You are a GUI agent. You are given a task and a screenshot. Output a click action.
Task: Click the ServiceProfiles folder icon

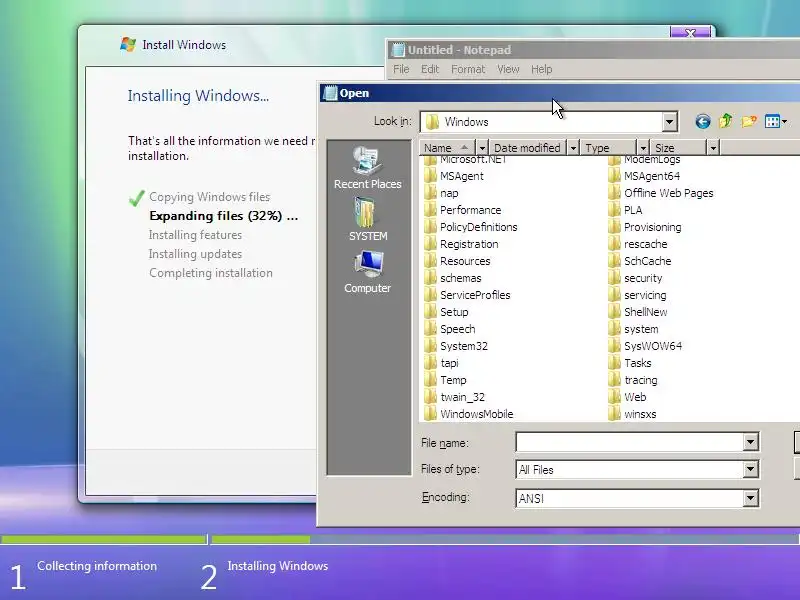(x=431, y=295)
